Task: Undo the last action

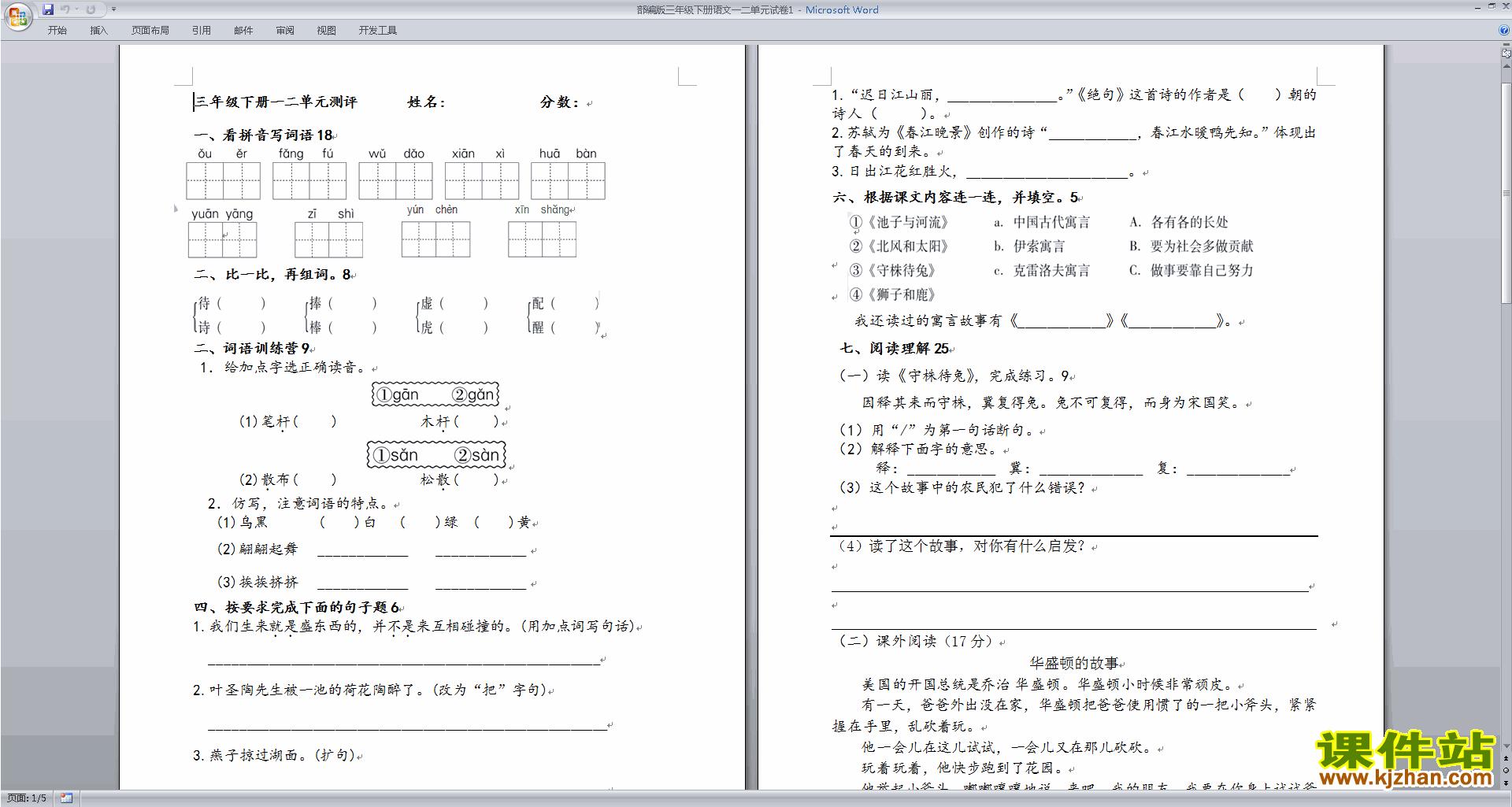Action: pyautogui.click(x=65, y=9)
